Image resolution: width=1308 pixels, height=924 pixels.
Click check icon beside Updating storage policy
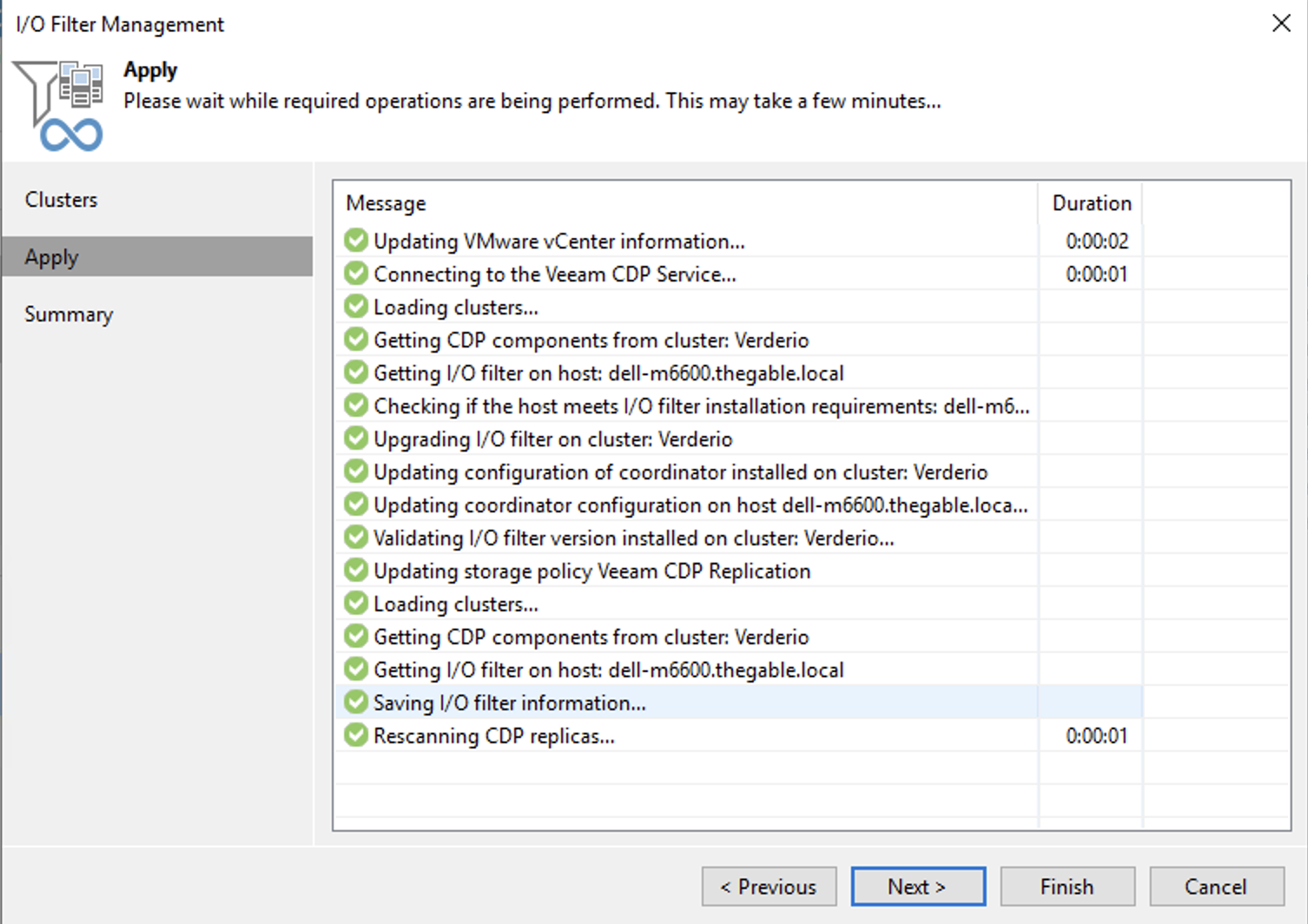(x=356, y=571)
